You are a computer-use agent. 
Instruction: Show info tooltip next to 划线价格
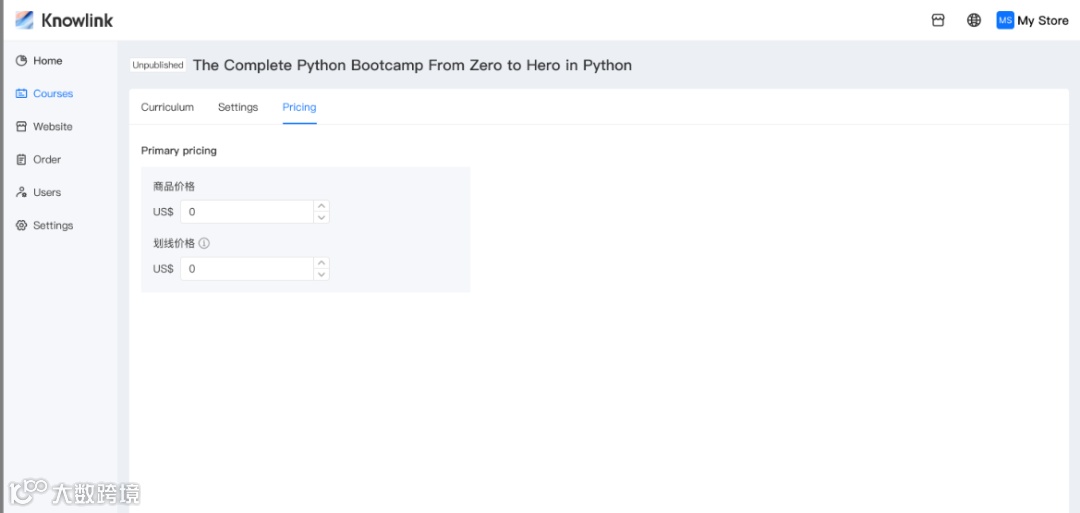(204, 243)
